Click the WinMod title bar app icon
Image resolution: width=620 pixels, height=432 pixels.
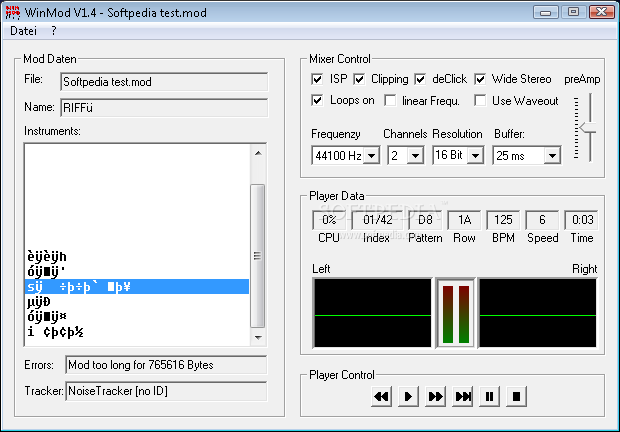click(x=13, y=12)
